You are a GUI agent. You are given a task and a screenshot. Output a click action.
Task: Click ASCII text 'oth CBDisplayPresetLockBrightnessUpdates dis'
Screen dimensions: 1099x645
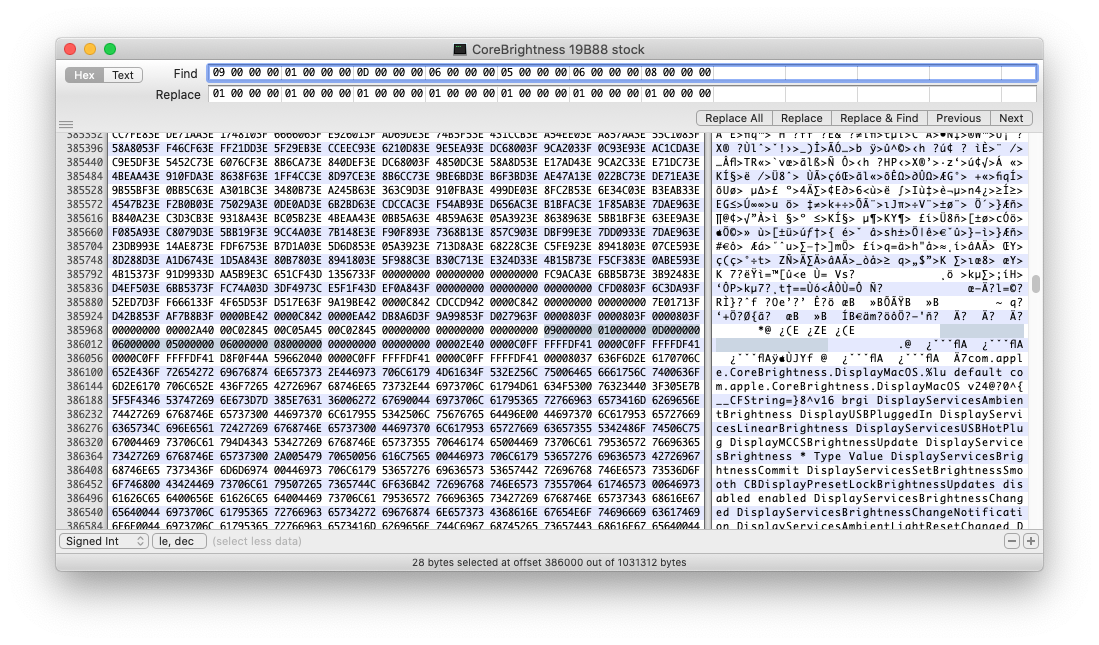click(869, 484)
